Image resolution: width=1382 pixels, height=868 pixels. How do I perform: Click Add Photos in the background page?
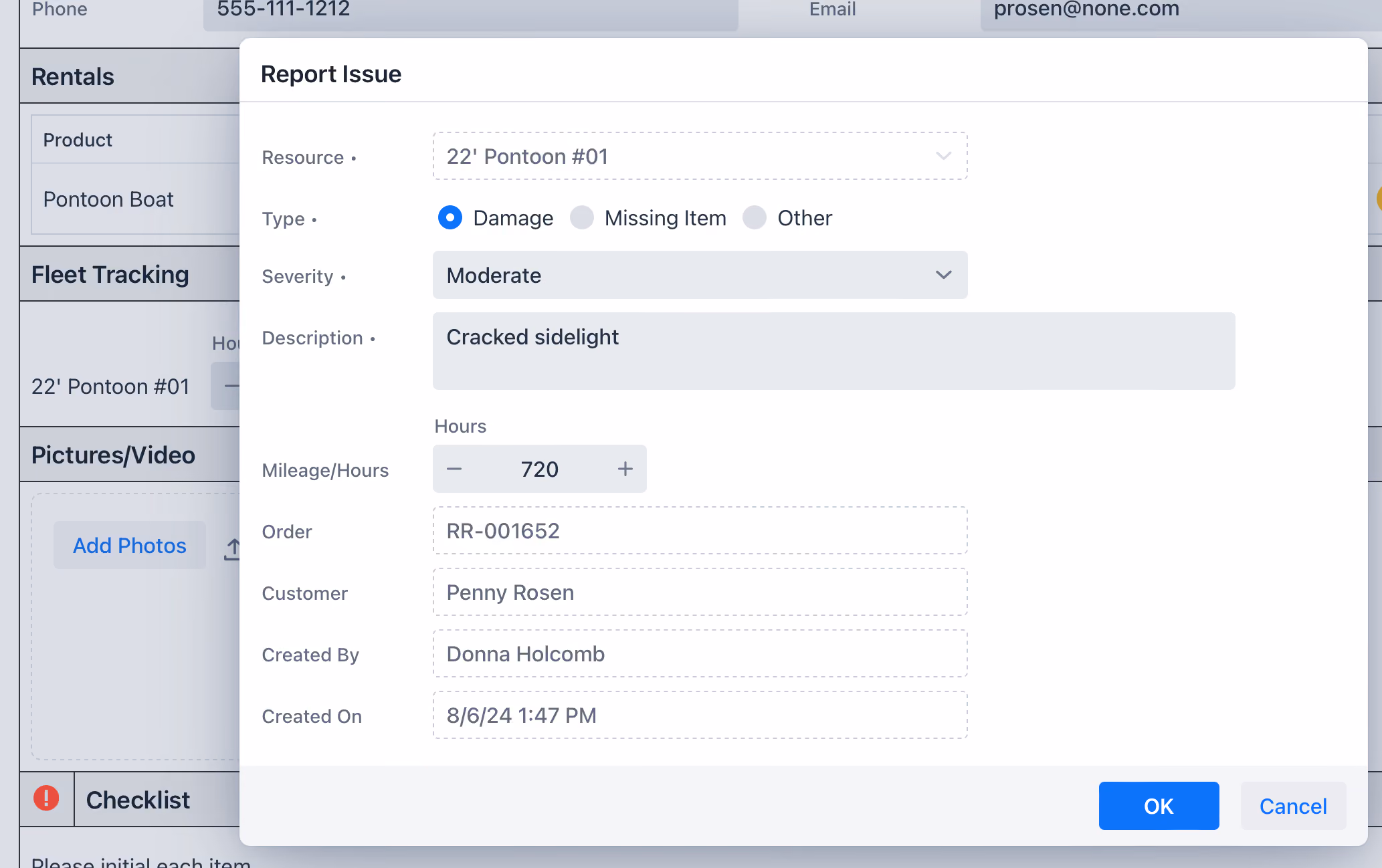coord(130,545)
